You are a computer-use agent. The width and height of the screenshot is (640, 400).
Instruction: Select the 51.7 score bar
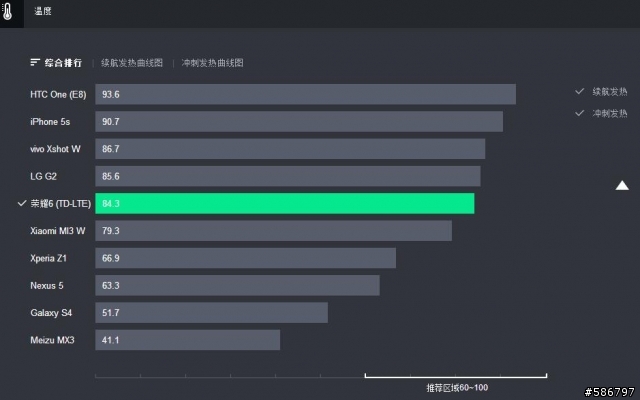pyautogui.click(x=211, y=313)
